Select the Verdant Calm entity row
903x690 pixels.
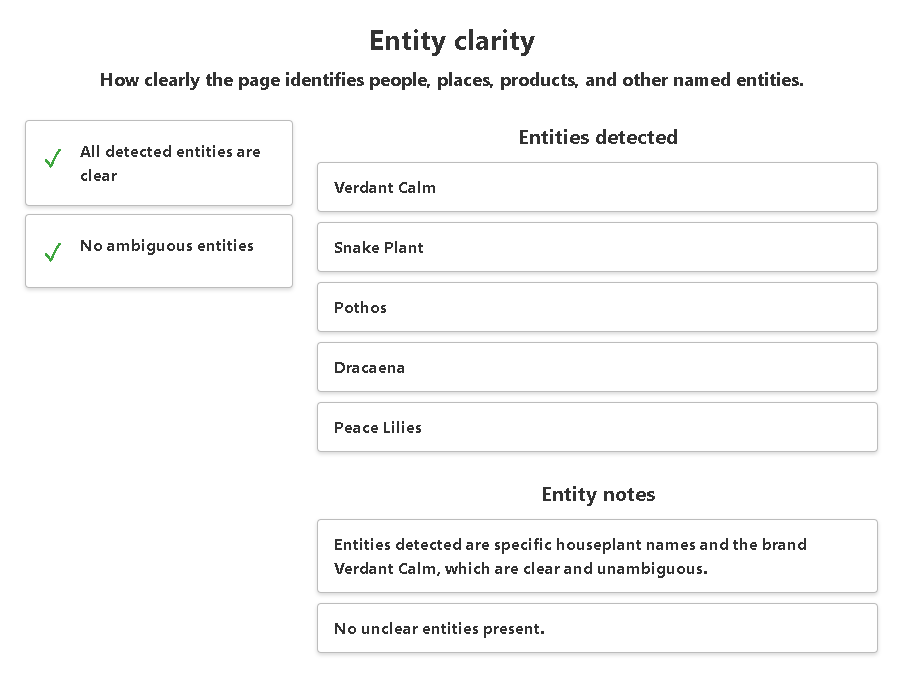597,188
